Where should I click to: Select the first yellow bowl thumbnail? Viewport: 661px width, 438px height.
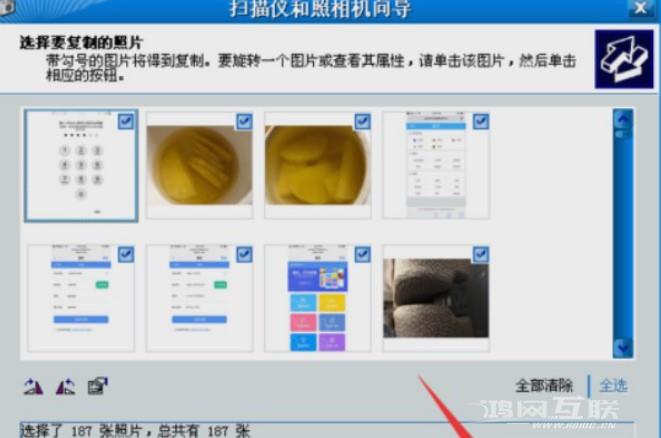pyautogui.click(x=199, y=166)
